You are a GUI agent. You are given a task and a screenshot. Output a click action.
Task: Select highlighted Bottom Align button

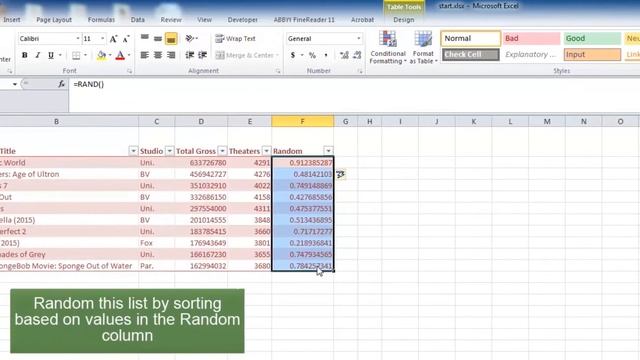[x=171, y=38]
